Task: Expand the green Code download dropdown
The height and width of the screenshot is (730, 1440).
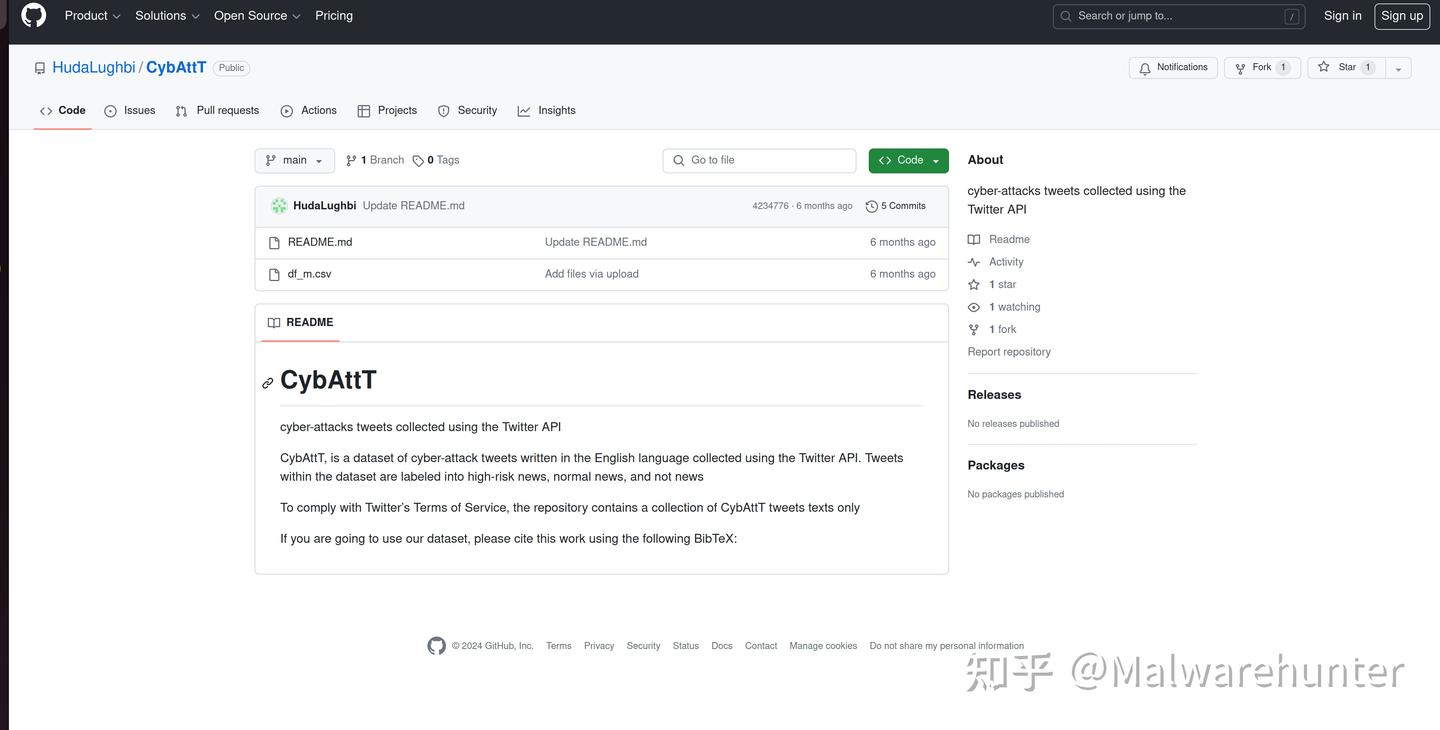Action: [936, 160]
